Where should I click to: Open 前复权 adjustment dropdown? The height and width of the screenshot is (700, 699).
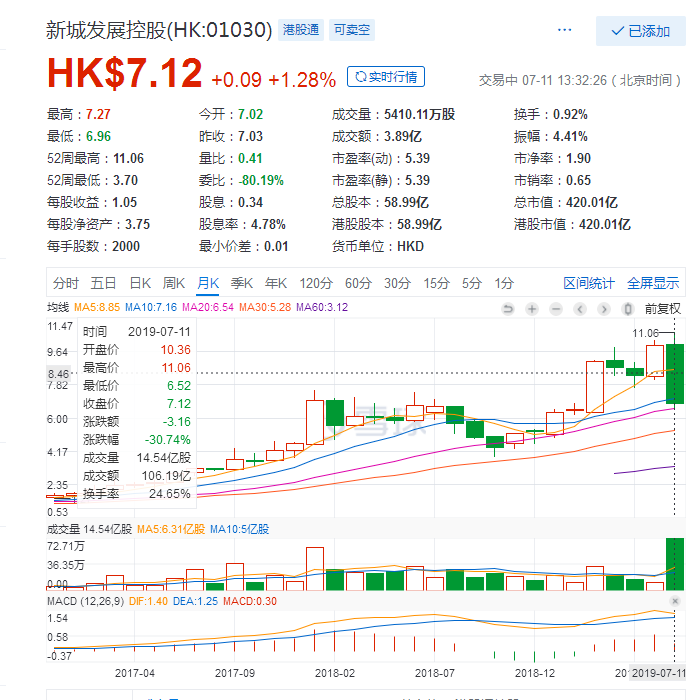pos(662,309)
